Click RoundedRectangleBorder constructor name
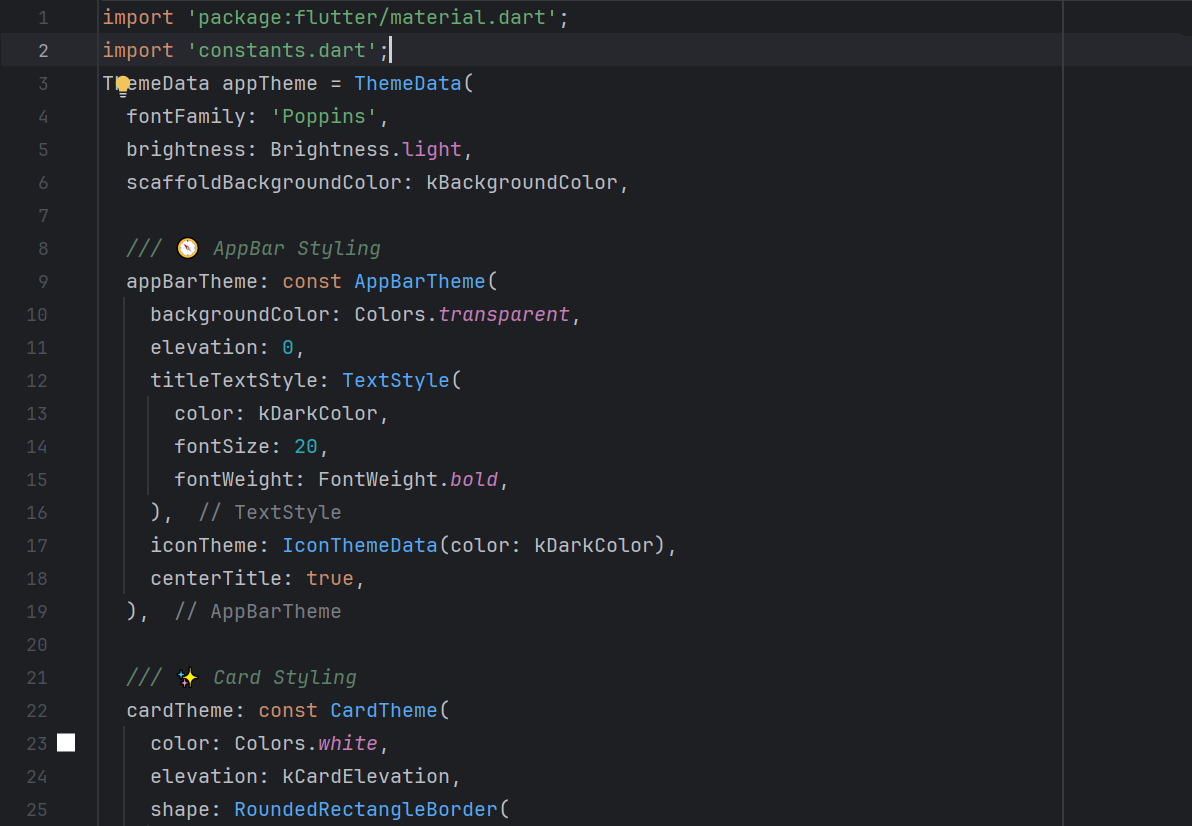This screenshot has width=1192, height=826. tap(366, 809)
